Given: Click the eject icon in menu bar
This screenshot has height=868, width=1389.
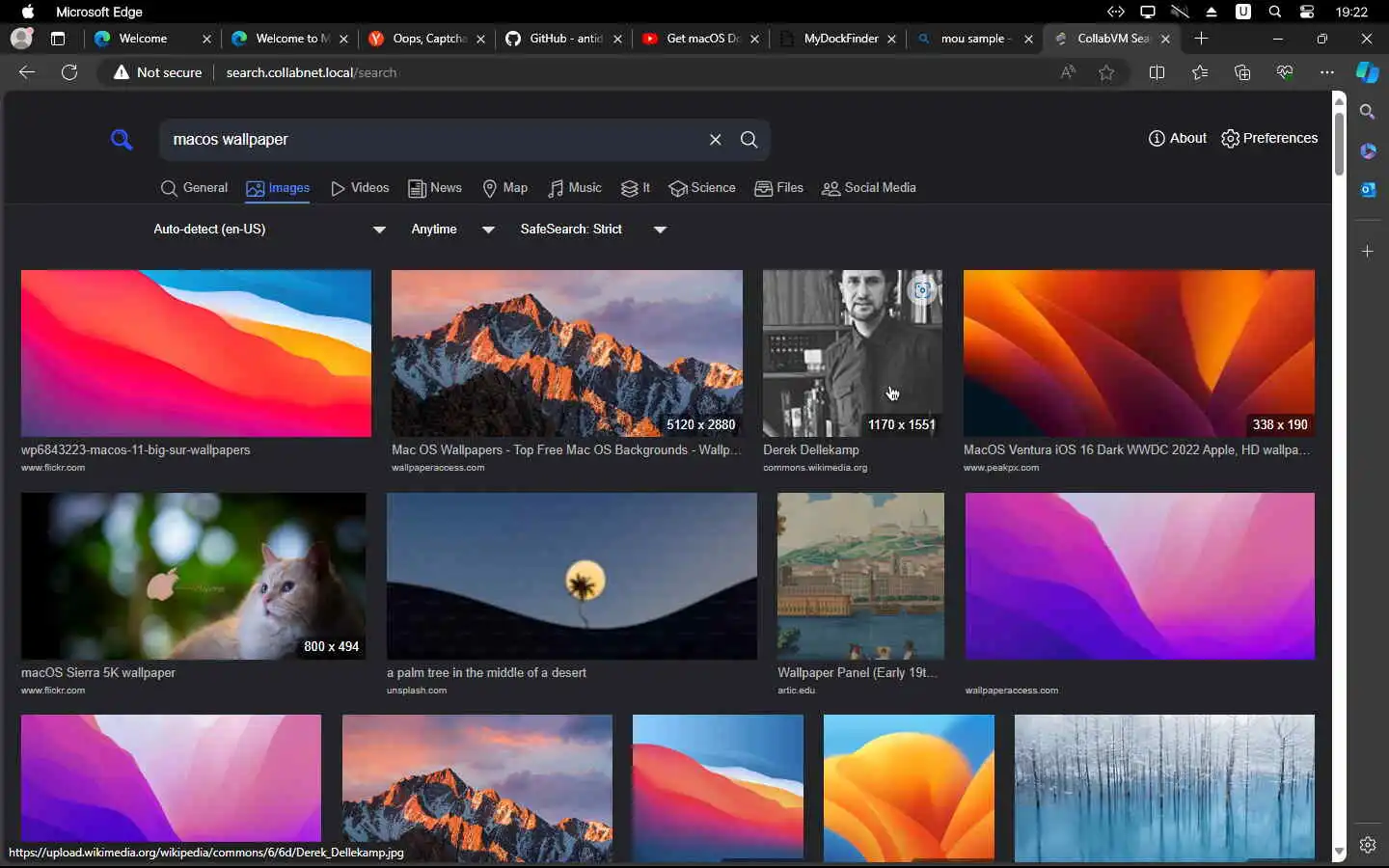Looking at the screenshot, I should point(1212,12).
